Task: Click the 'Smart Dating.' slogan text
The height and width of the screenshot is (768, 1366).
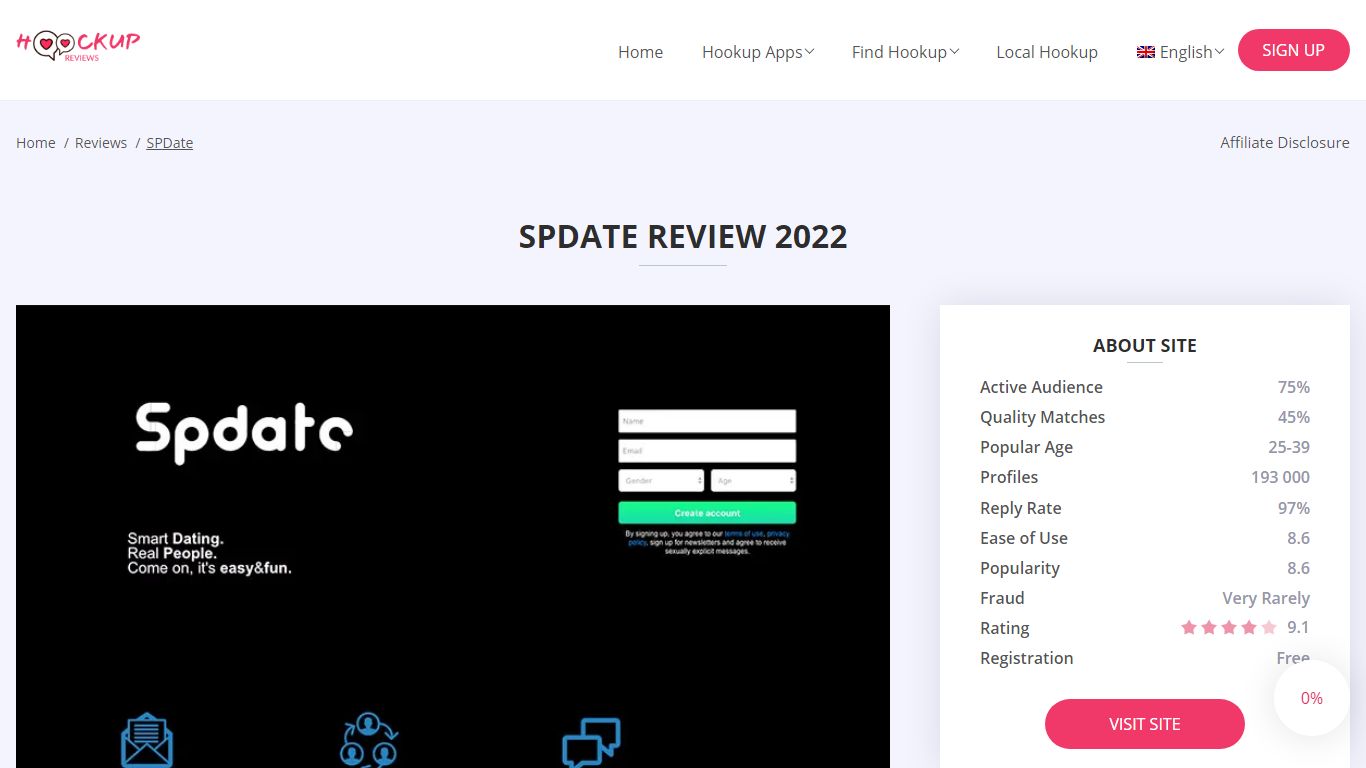Action: (x=176, y=539)
